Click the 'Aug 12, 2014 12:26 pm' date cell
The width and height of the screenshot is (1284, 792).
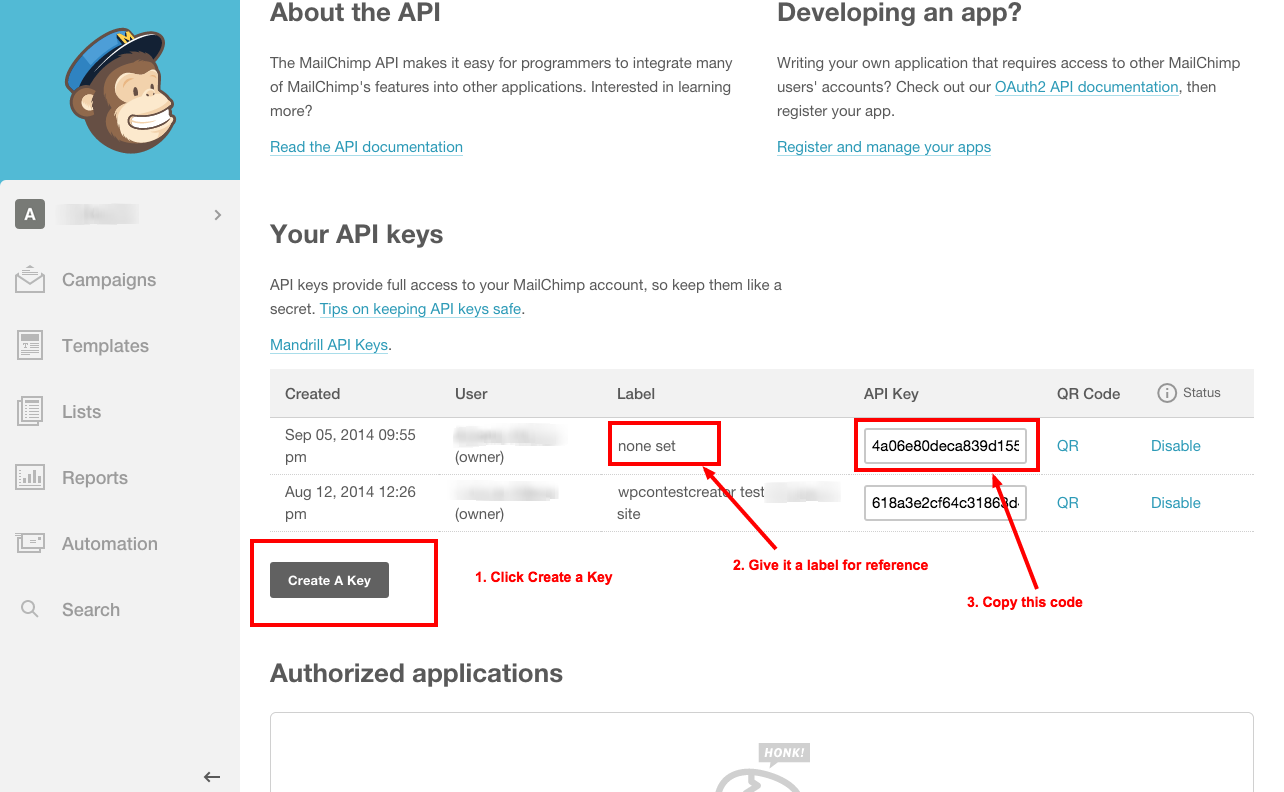[x=350, y=503]
